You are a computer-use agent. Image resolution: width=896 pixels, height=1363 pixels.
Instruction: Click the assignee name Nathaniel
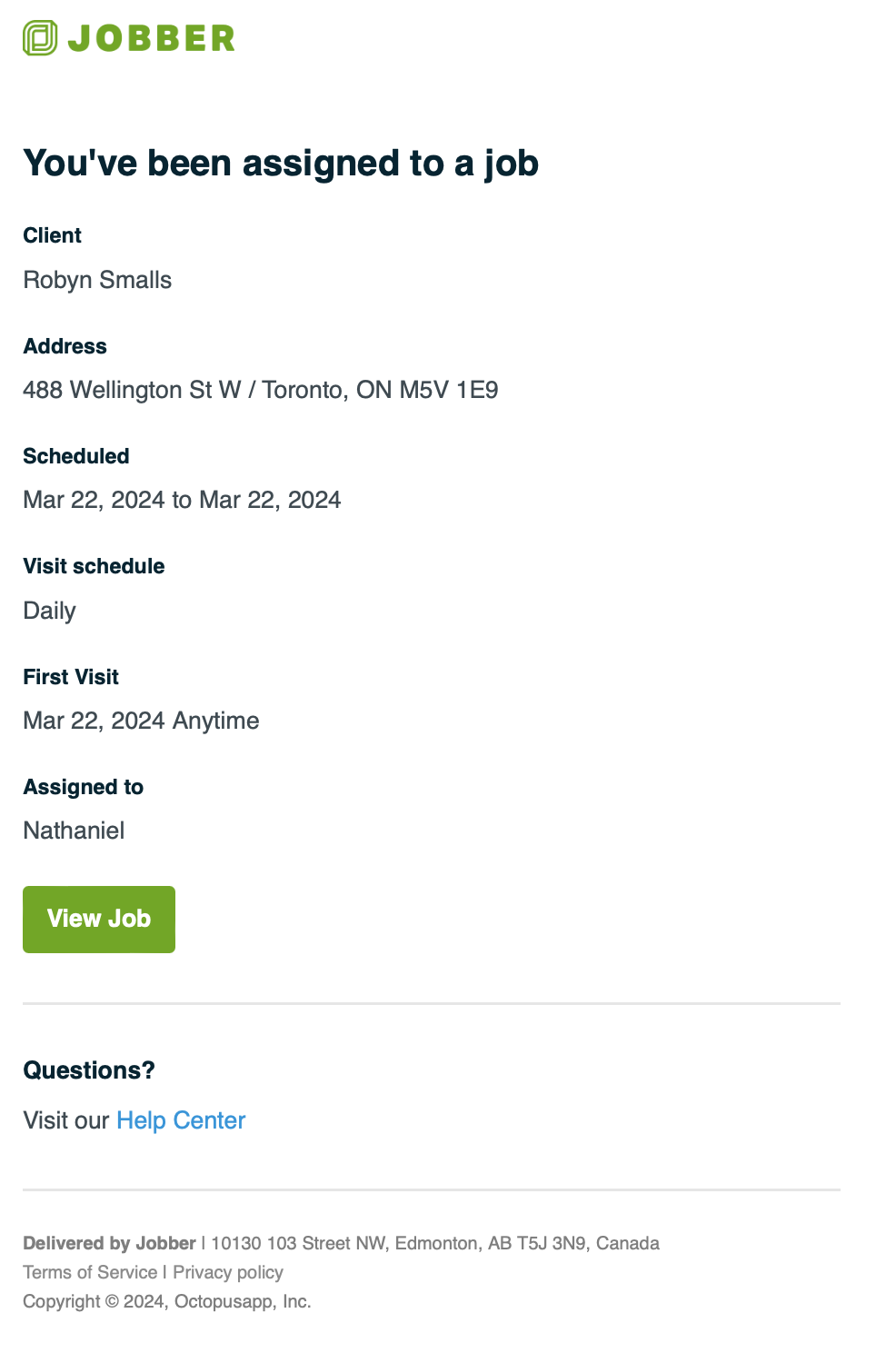73,830
